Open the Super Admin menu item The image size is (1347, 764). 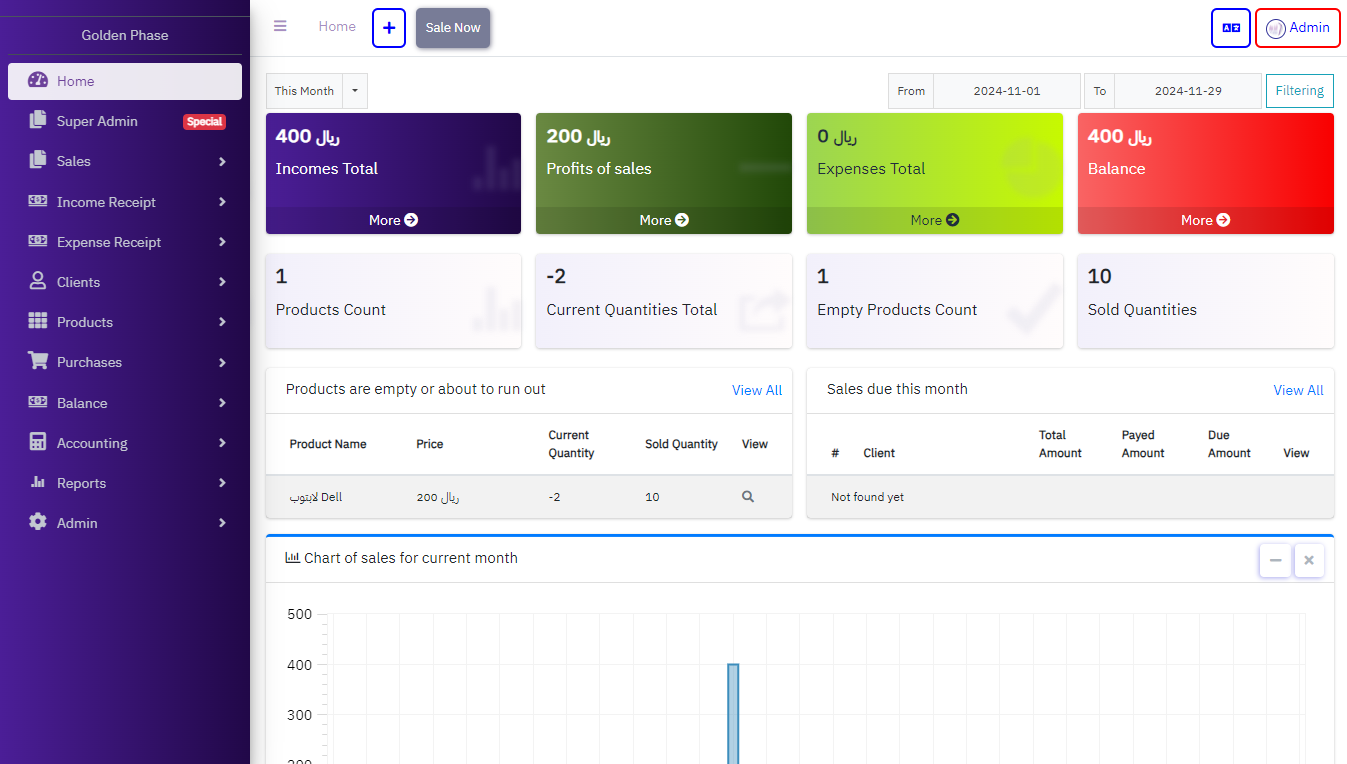(x=125, y=121)
